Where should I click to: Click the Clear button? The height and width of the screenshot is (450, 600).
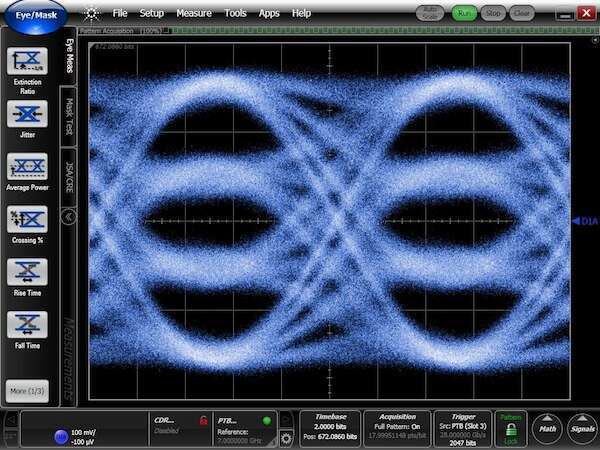521,14
